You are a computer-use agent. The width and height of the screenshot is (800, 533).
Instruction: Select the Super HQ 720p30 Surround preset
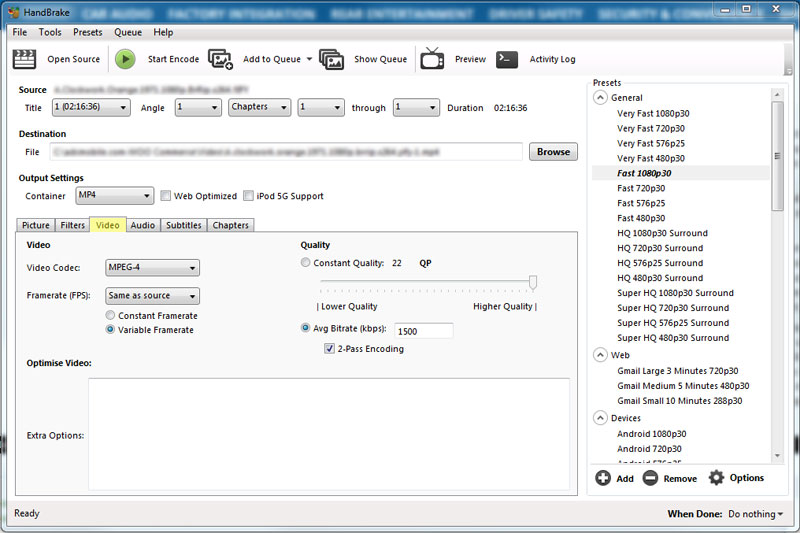(673, 308)
